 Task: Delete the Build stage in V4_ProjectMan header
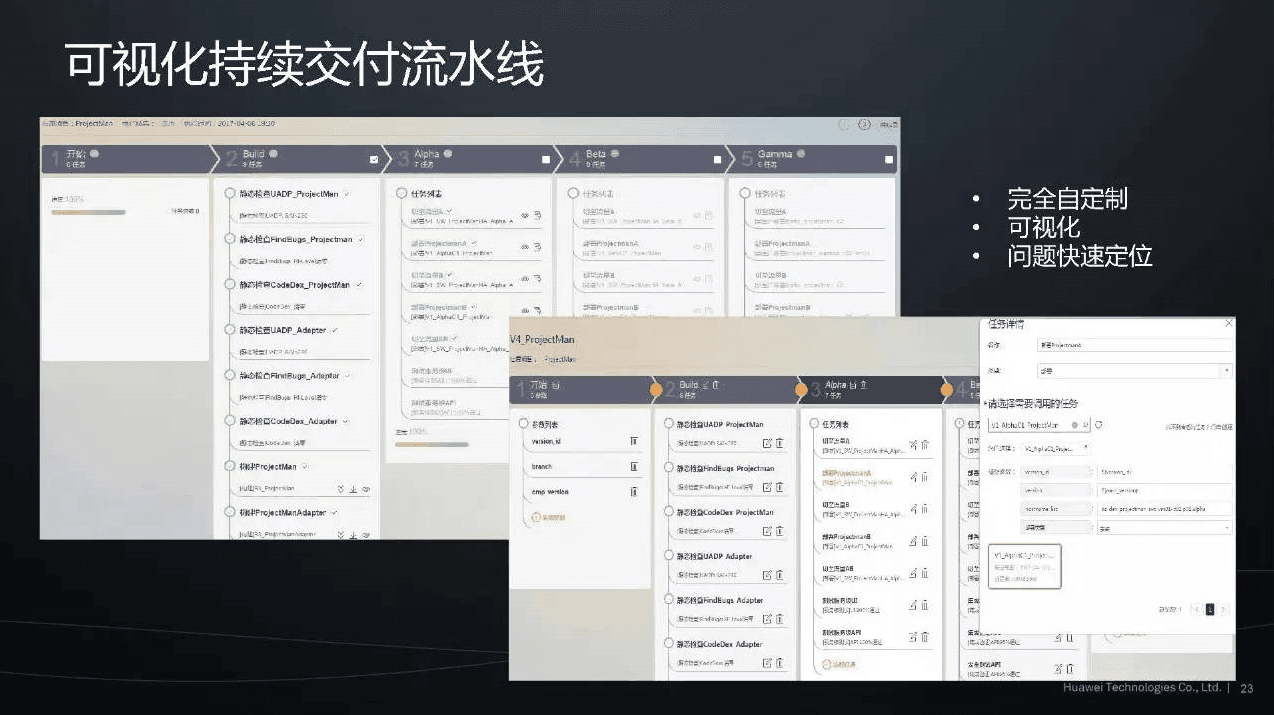(x=716, y=384)
